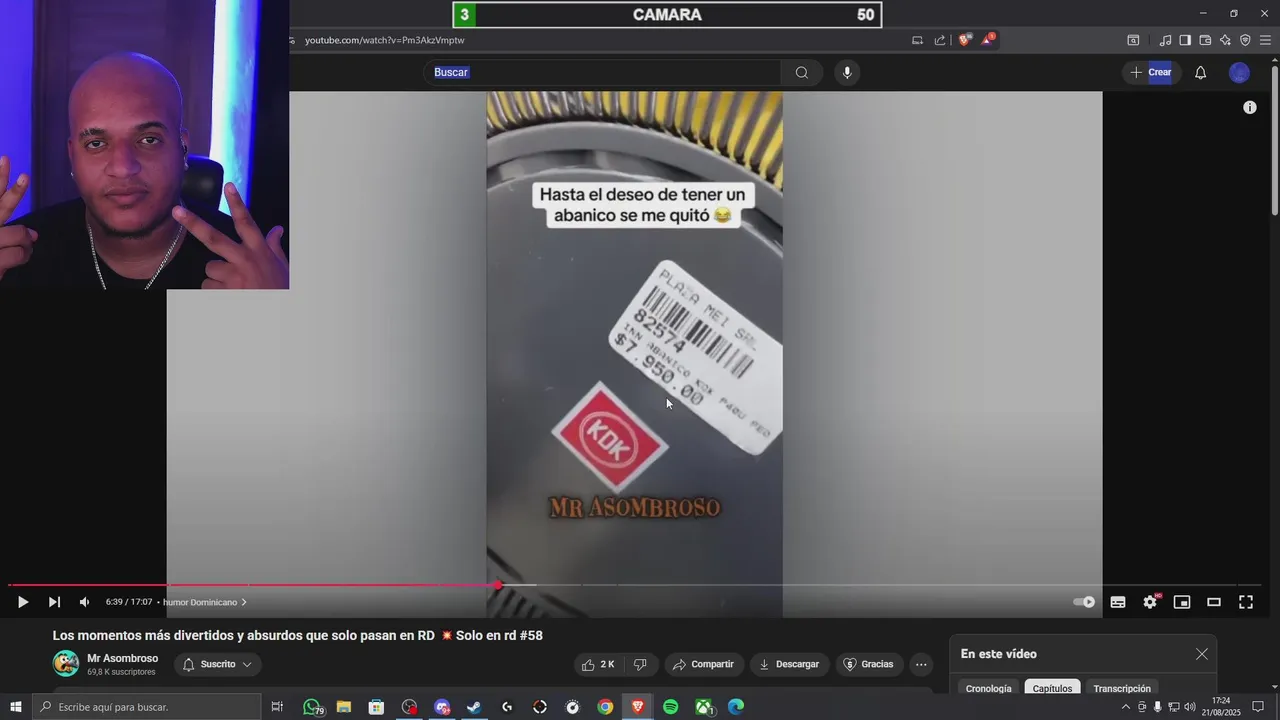
Task: Open the Windows Start menu
Action: coord(16,707)
